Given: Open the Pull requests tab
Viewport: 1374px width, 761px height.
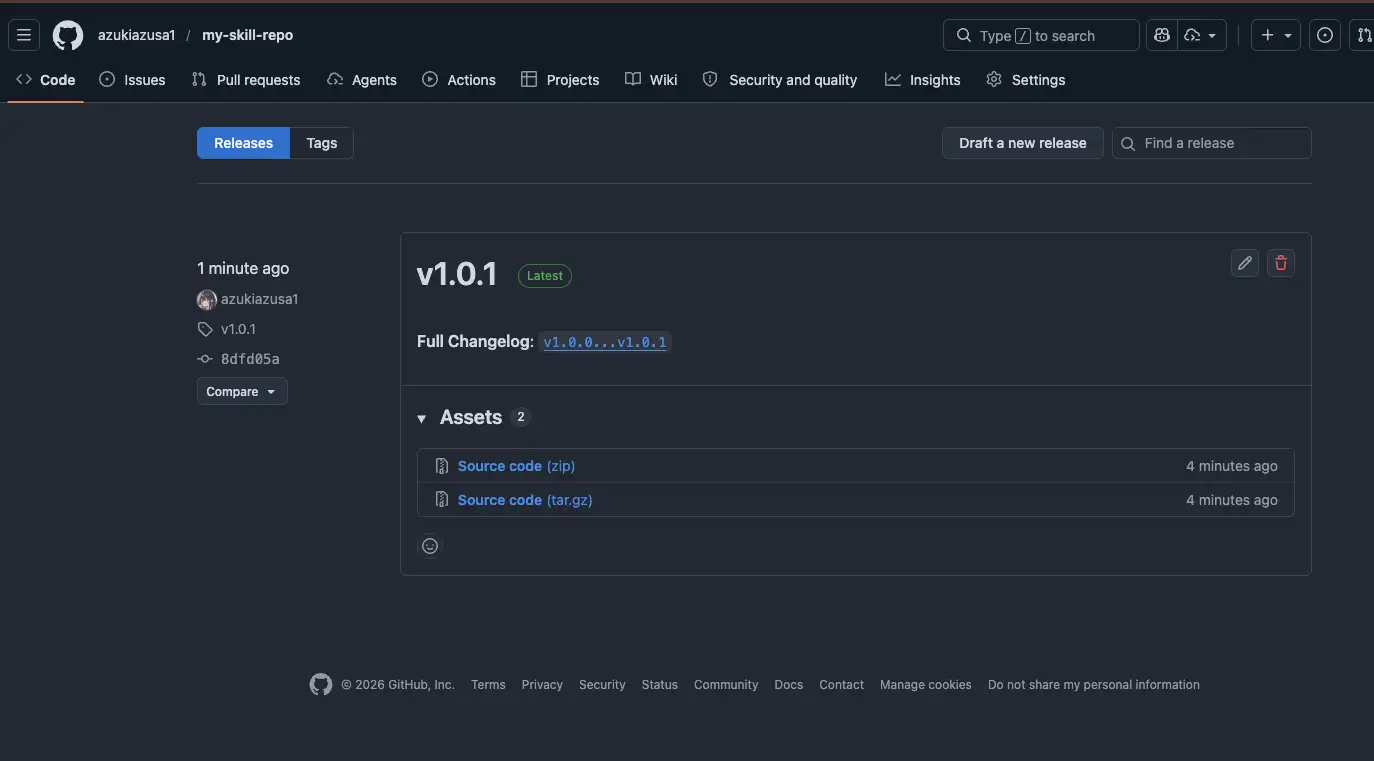Looking at the screenshot, I should pyautogui.click(x=246, y=80).
